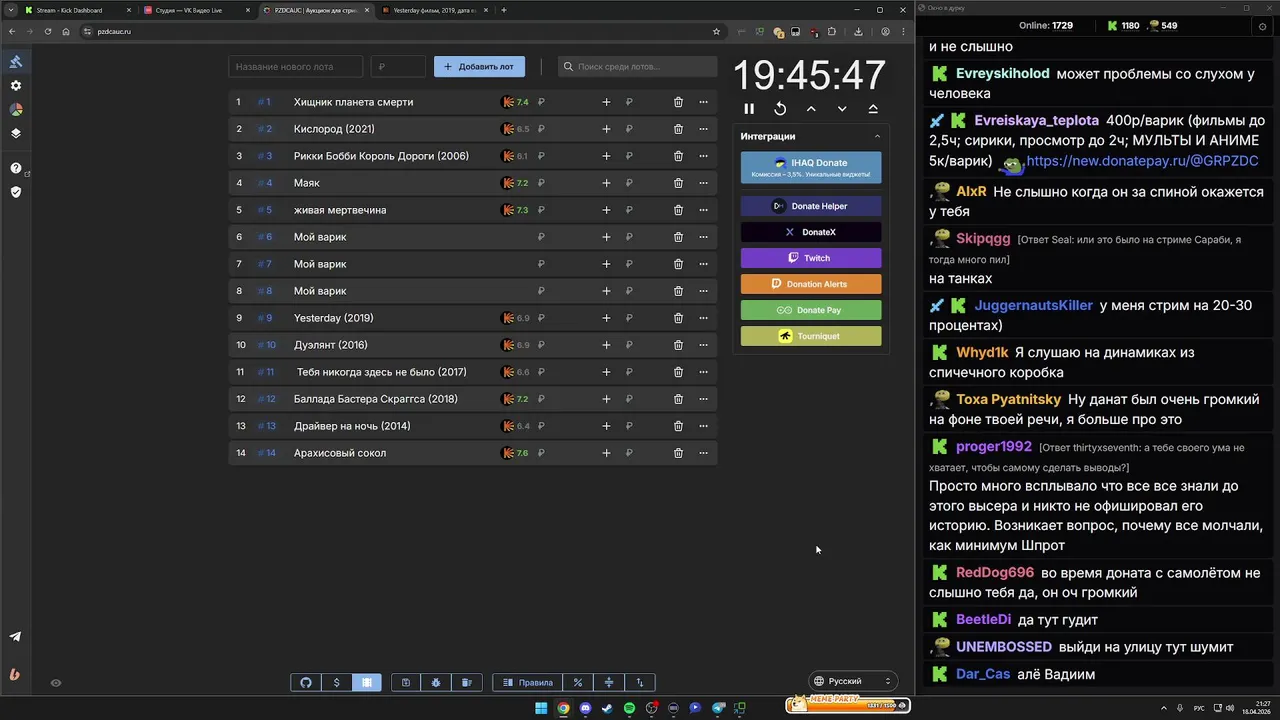The image size is (1280, 720).
Task: Focus the ruble amount input field
Action: (398, 67)
